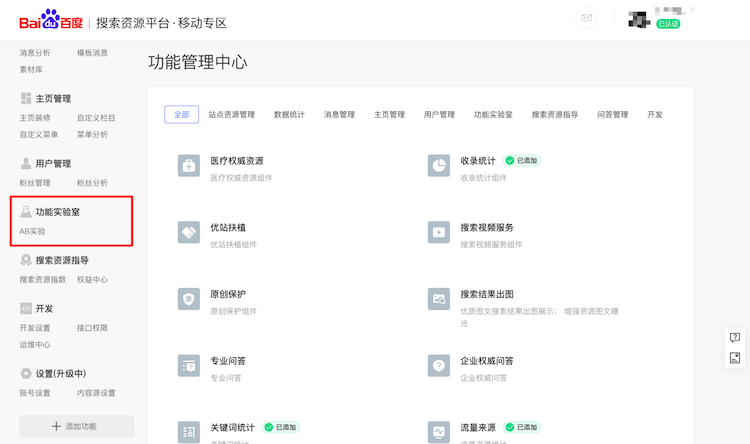Image resolution: width=750 pixels, height=444 pixels.
Task: Open 粉丝管理 in the sidebar
Action: pos(35,183)
